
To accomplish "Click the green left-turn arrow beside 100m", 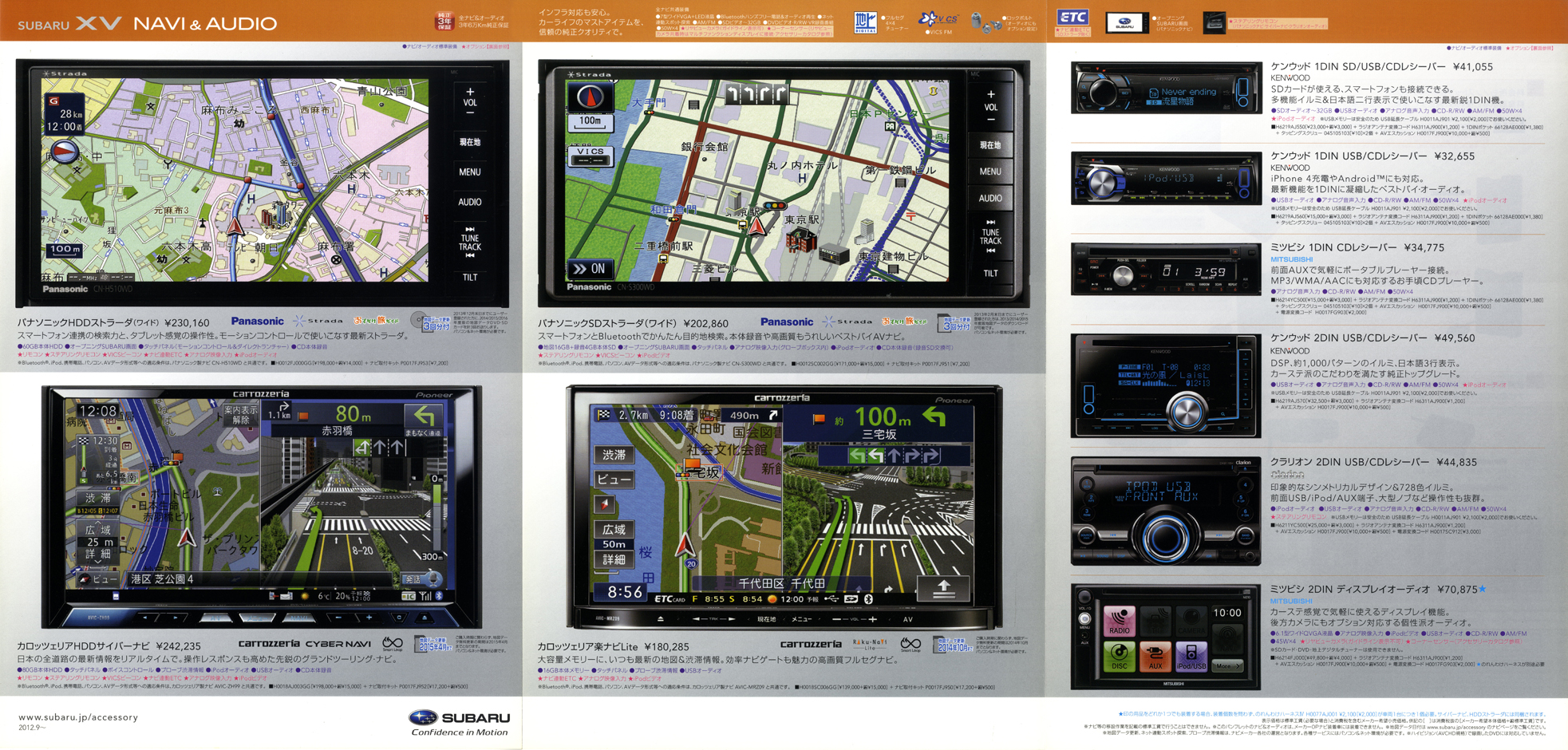I will click(x=934, y=416).
